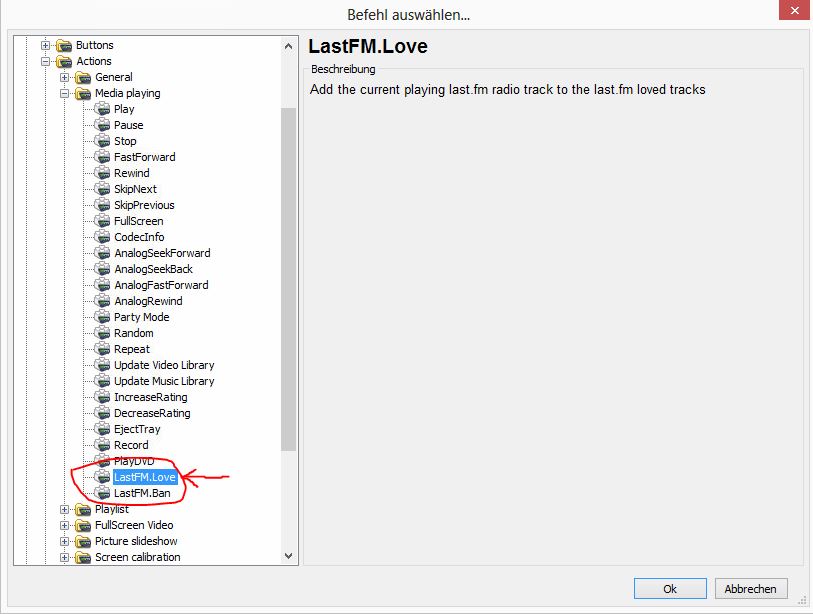The width and height of the screenshot is (813, 614).
Task: Cancel with the Abbrechen button
Action: (751, 589)
